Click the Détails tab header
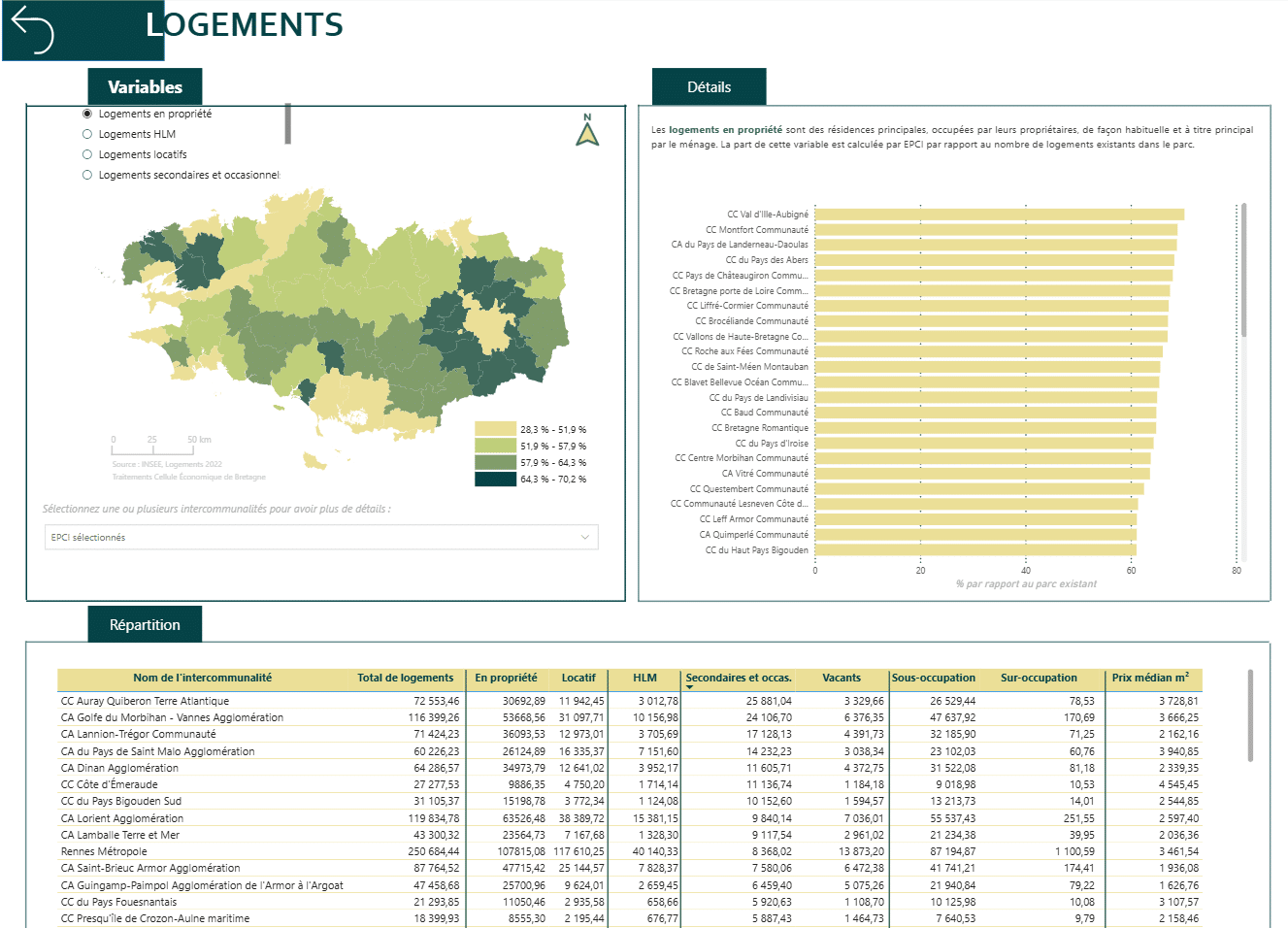Viewport: 1288px width, 928px height. click(x=709, y=86)
